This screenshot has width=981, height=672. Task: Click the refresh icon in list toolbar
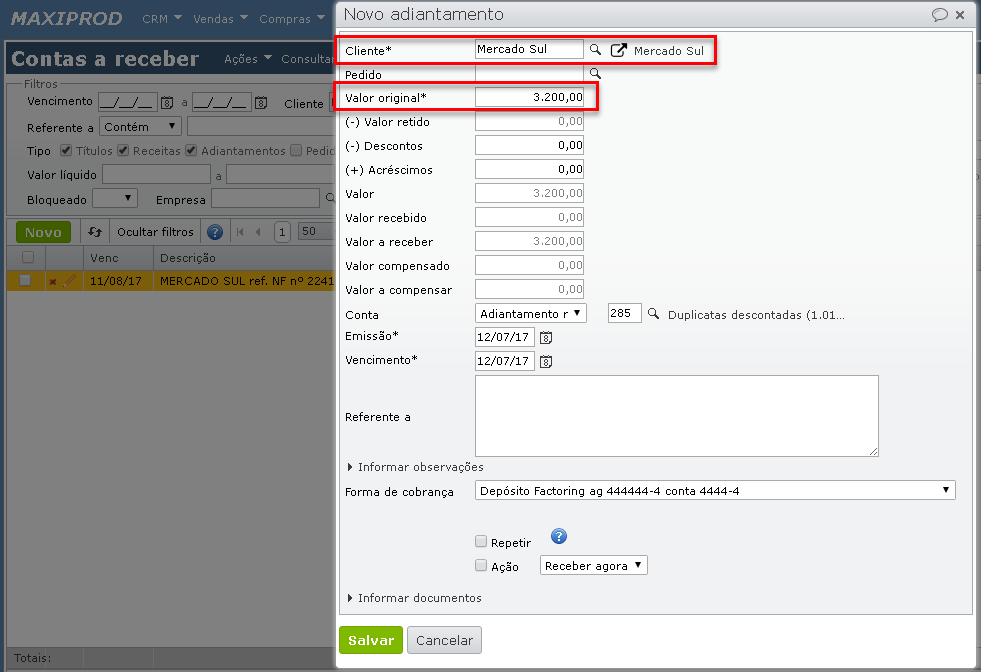click(x=95, y=232)
